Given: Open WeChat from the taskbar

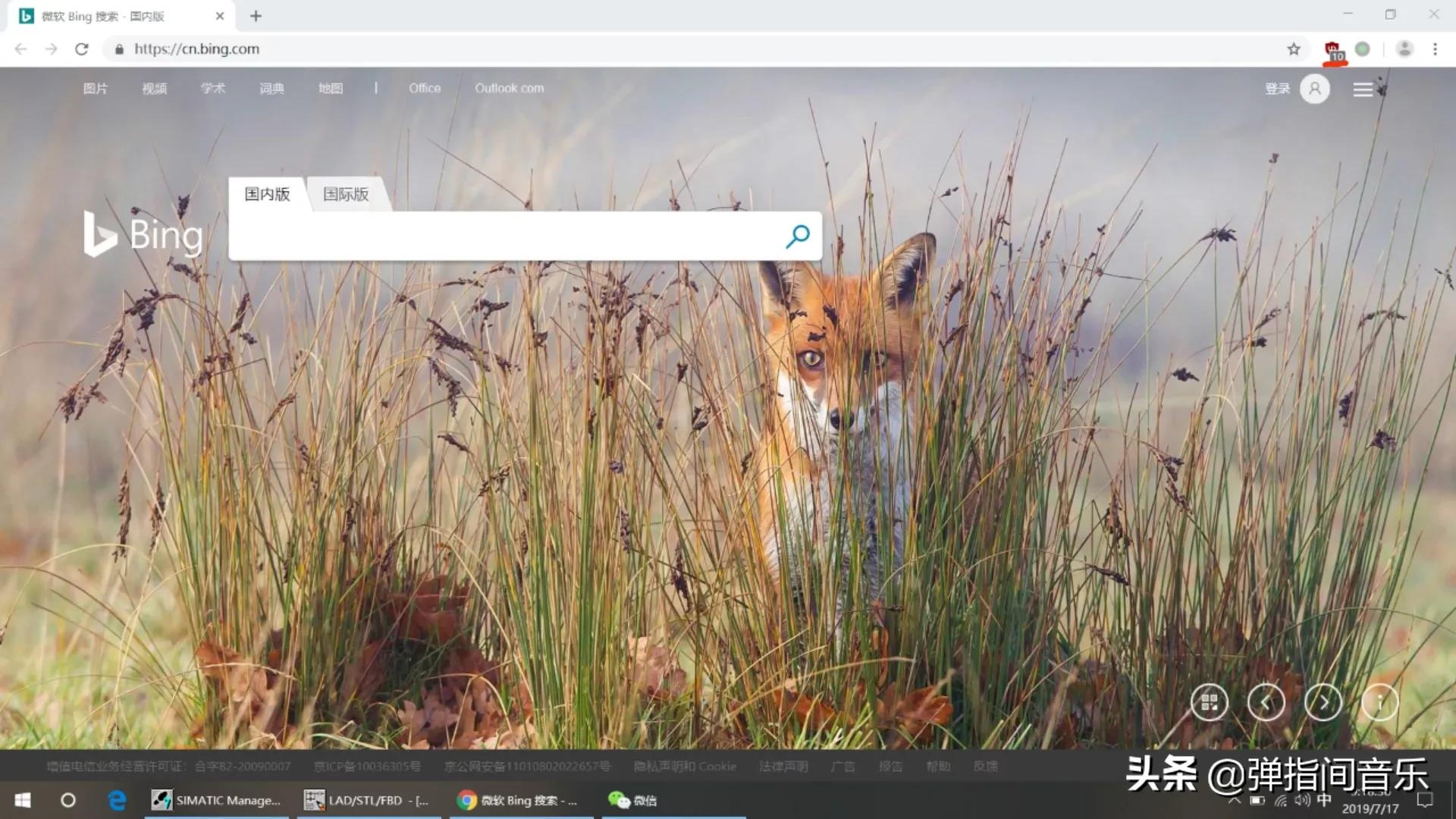Looking at the screenshot, I should (x=633, y=800).
